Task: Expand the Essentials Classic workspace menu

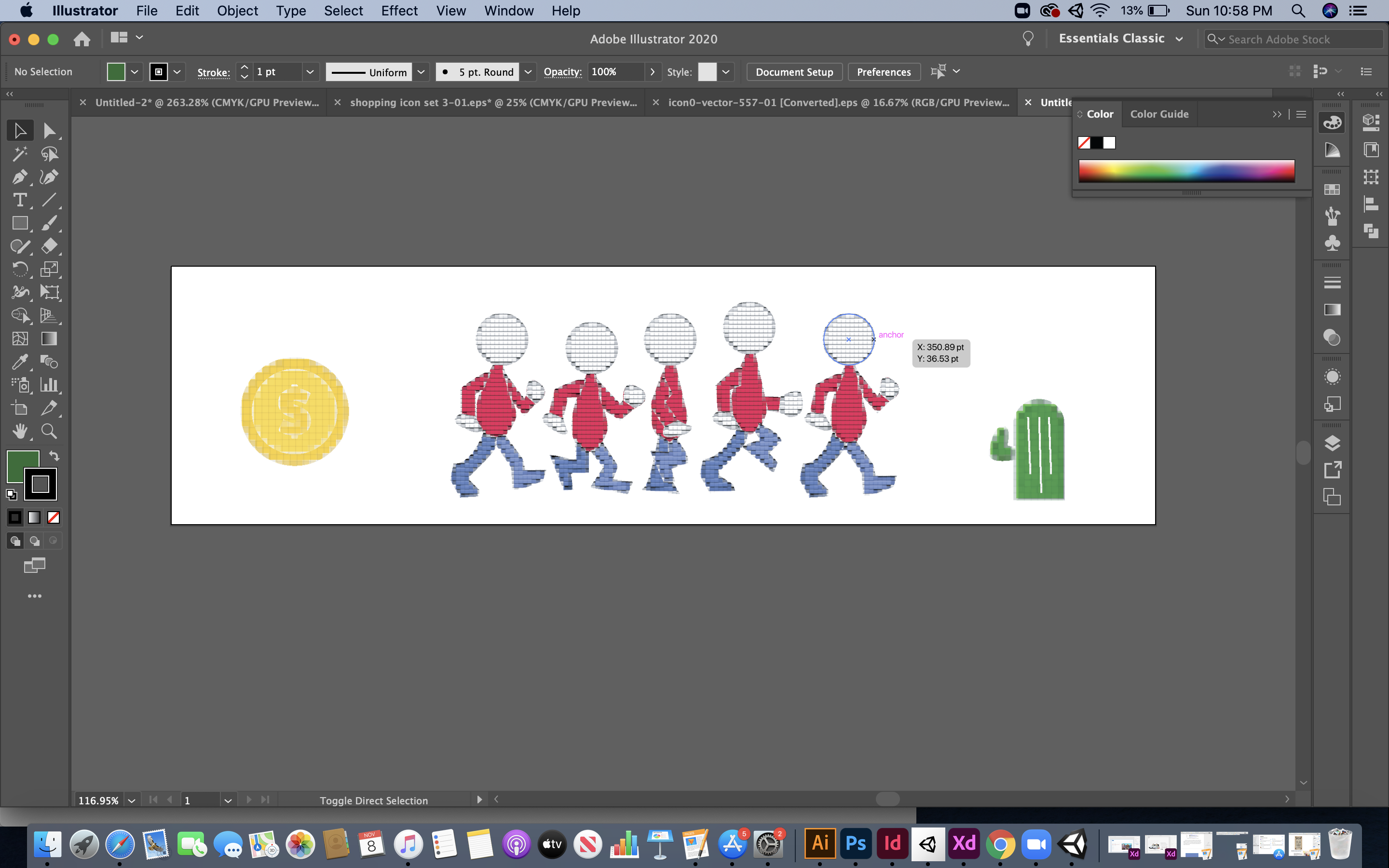Action: point(1179,39)
